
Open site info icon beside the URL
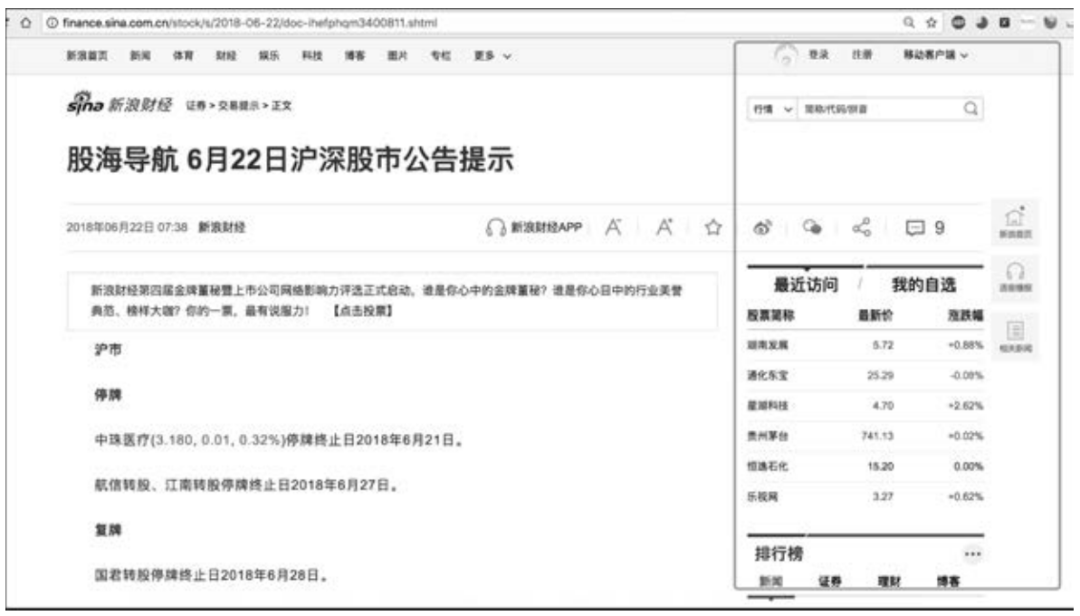52,23
